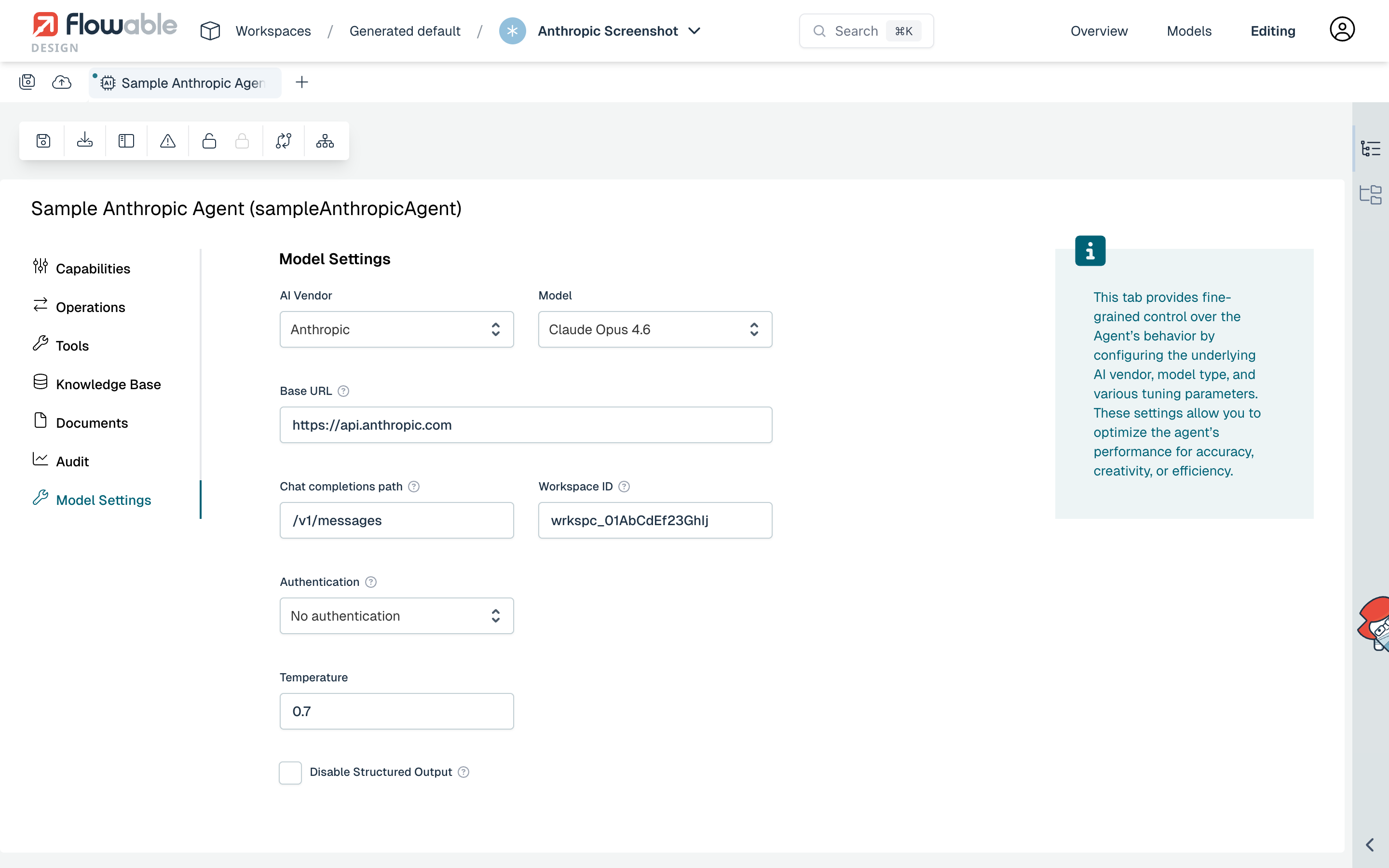Screen dimensions: 1389x868
Task: Open the Knowledge Base section
Action: point(97,383)
